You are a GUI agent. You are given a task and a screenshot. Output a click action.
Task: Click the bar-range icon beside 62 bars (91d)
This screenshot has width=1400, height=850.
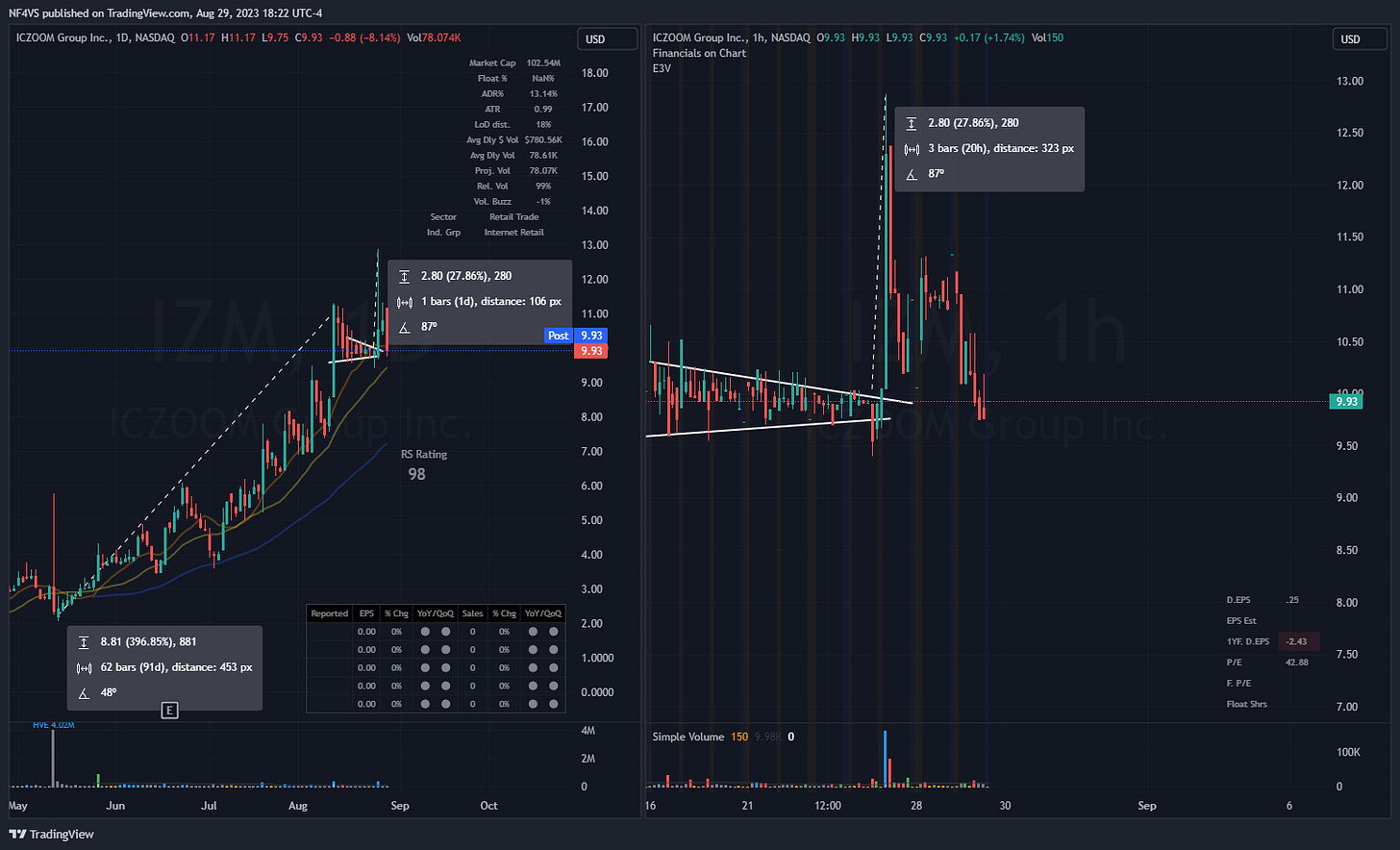tap(84, 667)
